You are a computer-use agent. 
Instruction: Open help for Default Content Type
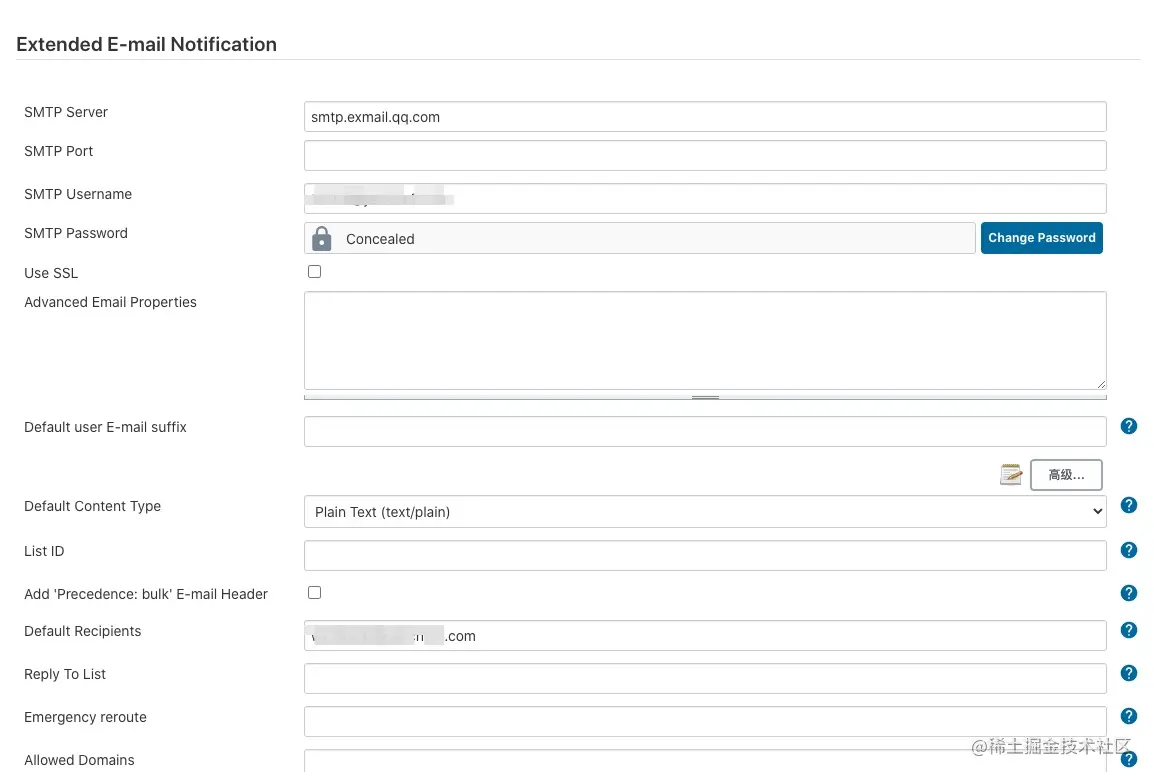click(x=1129, y=505)
